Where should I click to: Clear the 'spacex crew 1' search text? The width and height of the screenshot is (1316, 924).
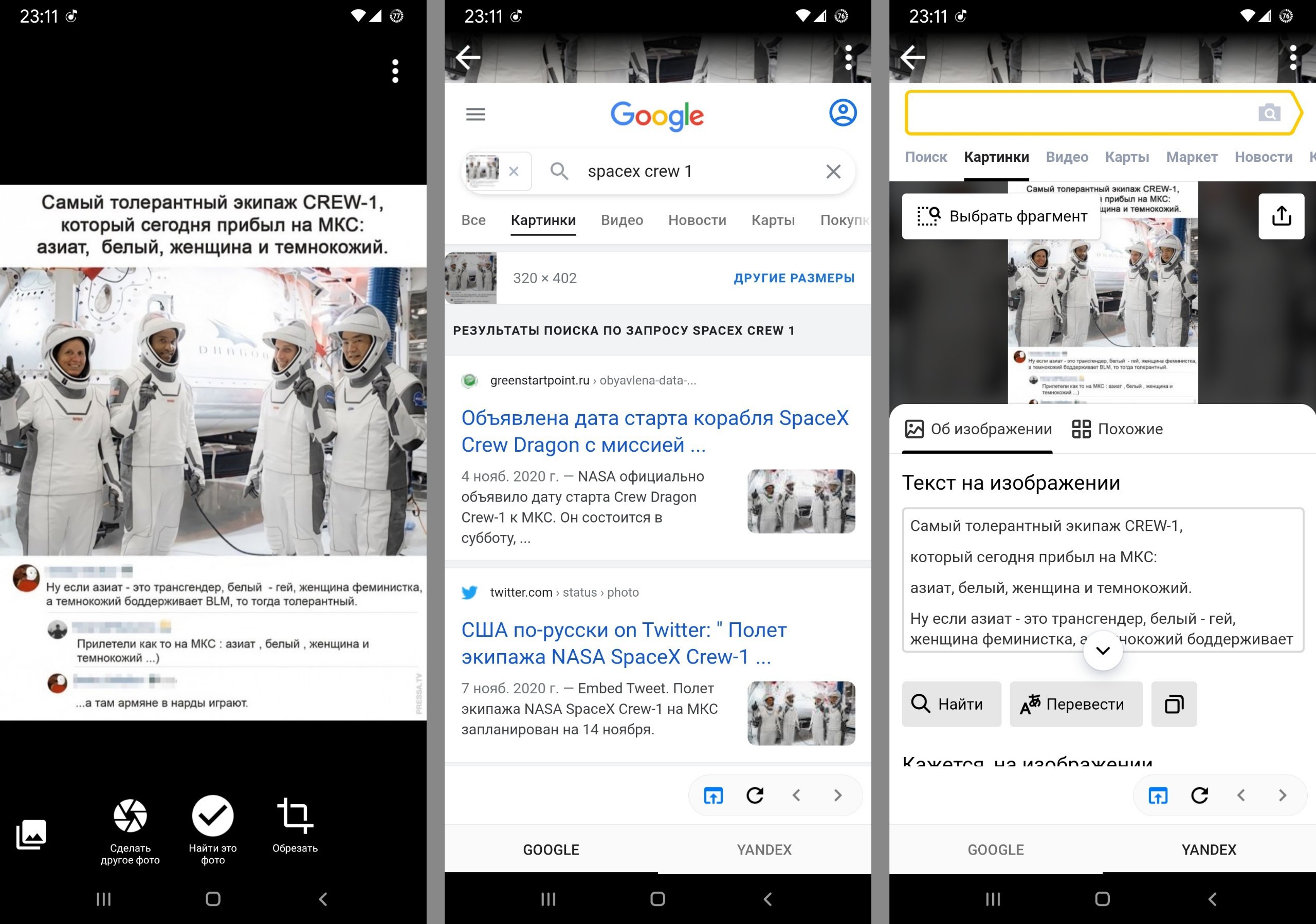point(833,171)
